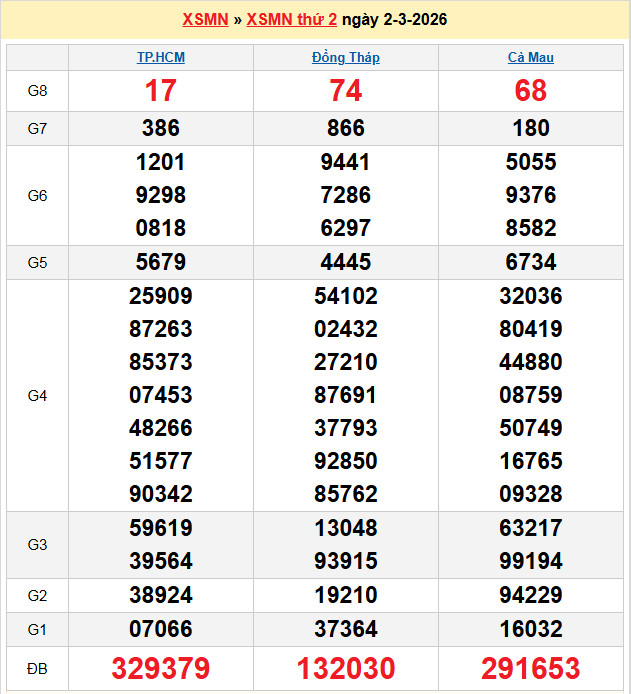
Task: Select Đồng Tháp special prize 132030
Action: pyautogui.click(x=346, y=669)
